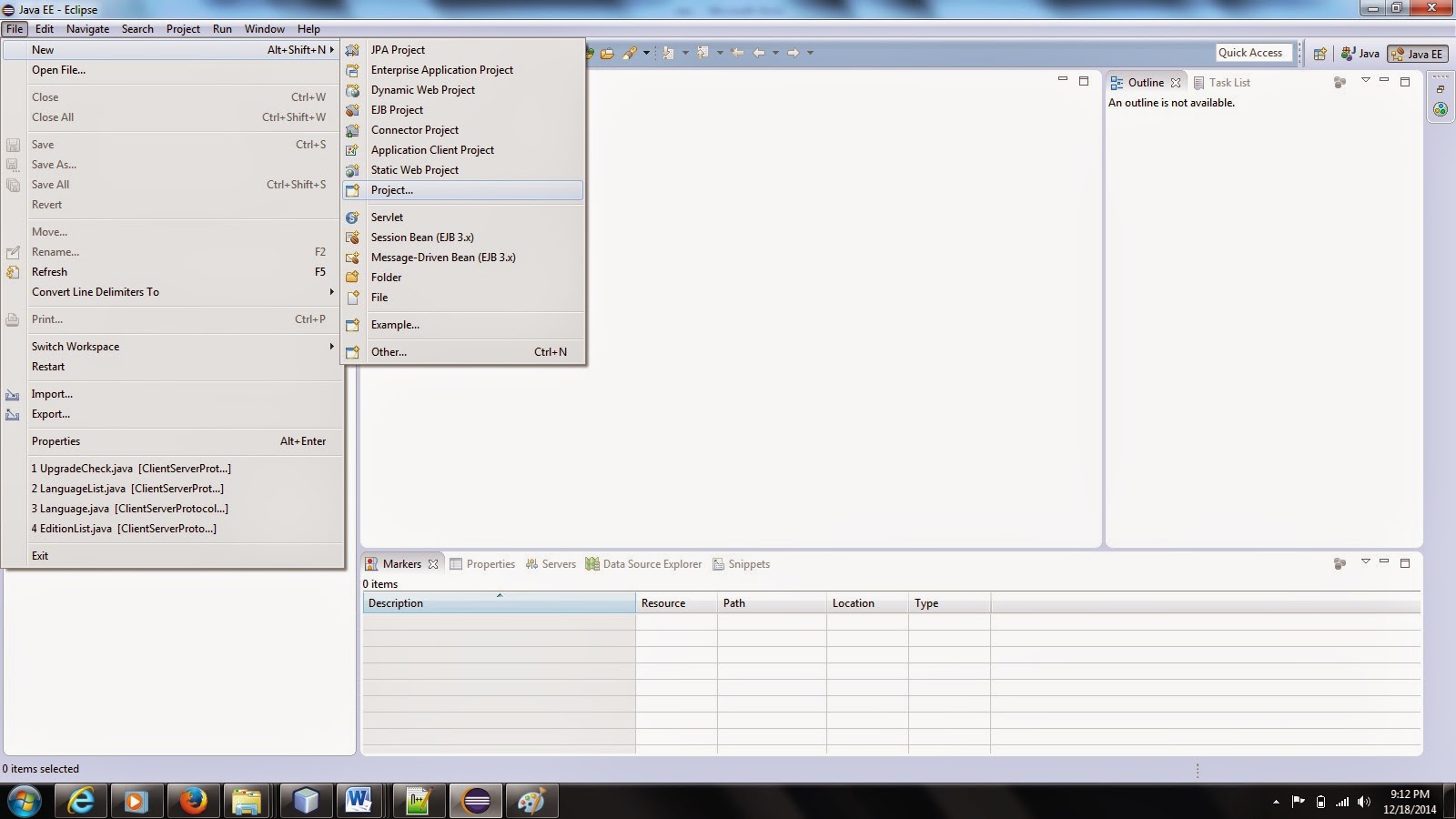The image size is (1456, 819).
Task: Go to Last Edit Location toolbar icon
Action: coord(737,53)
